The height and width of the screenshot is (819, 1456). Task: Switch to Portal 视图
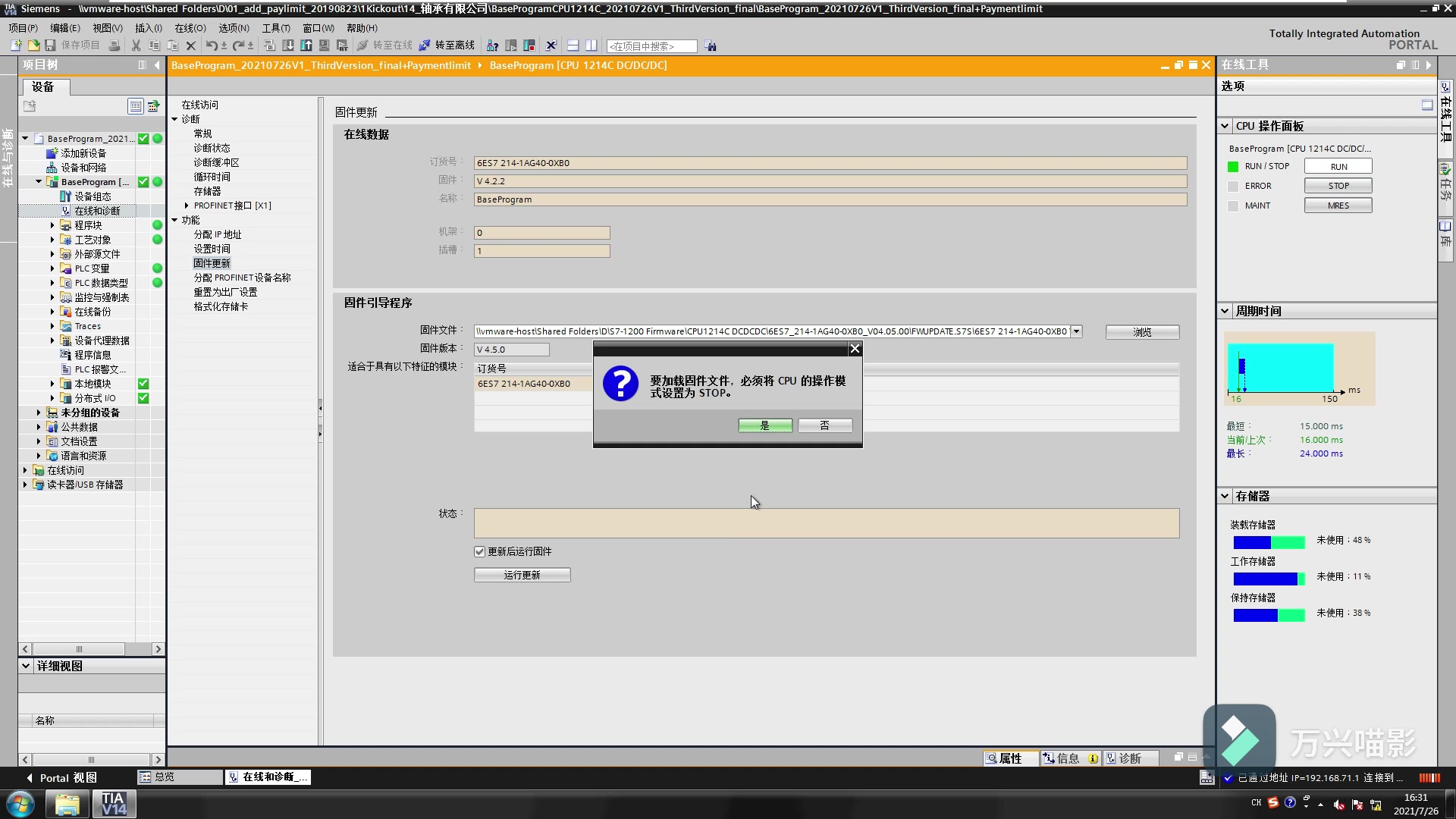61,777
